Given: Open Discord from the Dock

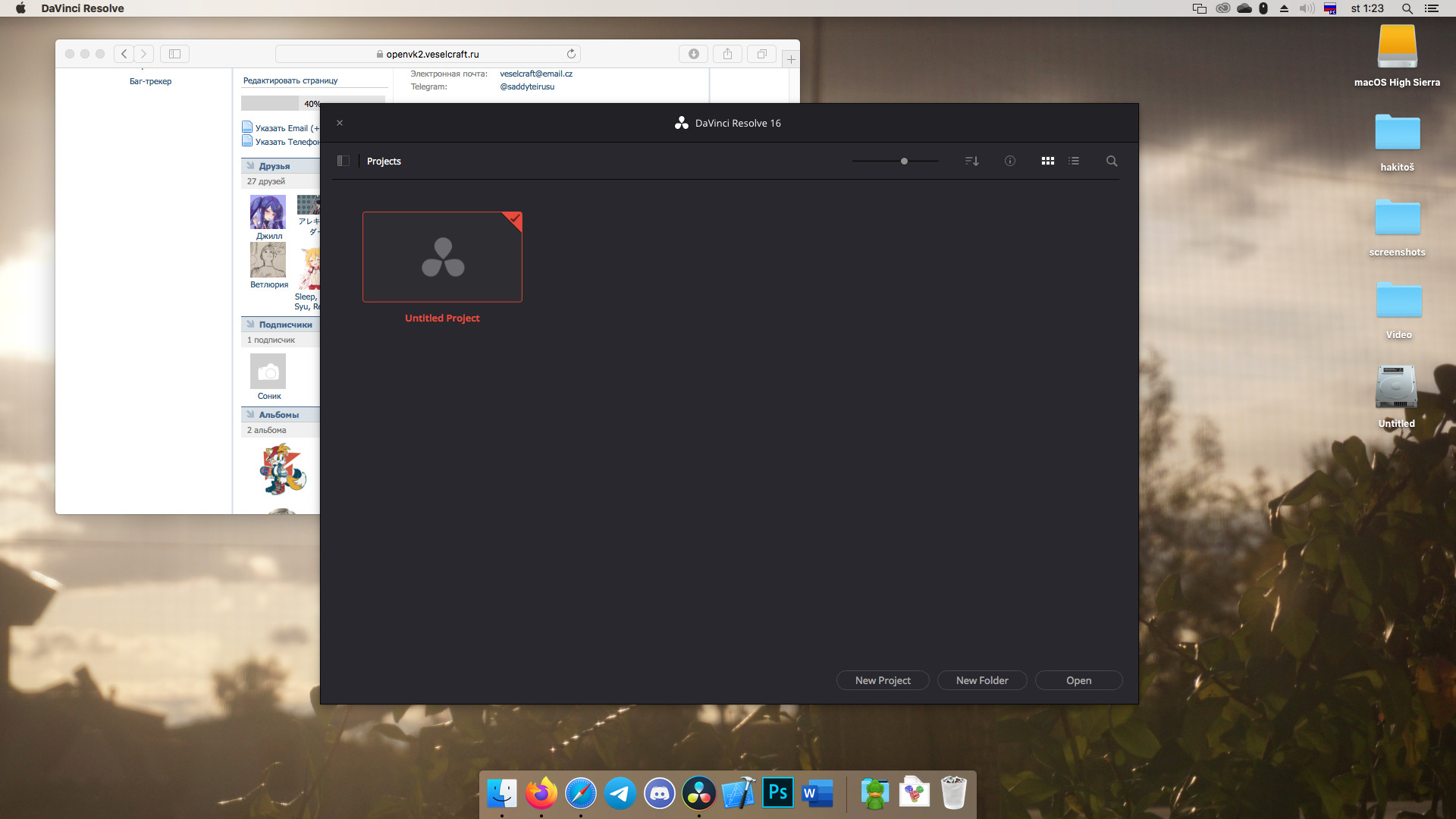Looking at the screenshot, I should pos(659,793).
